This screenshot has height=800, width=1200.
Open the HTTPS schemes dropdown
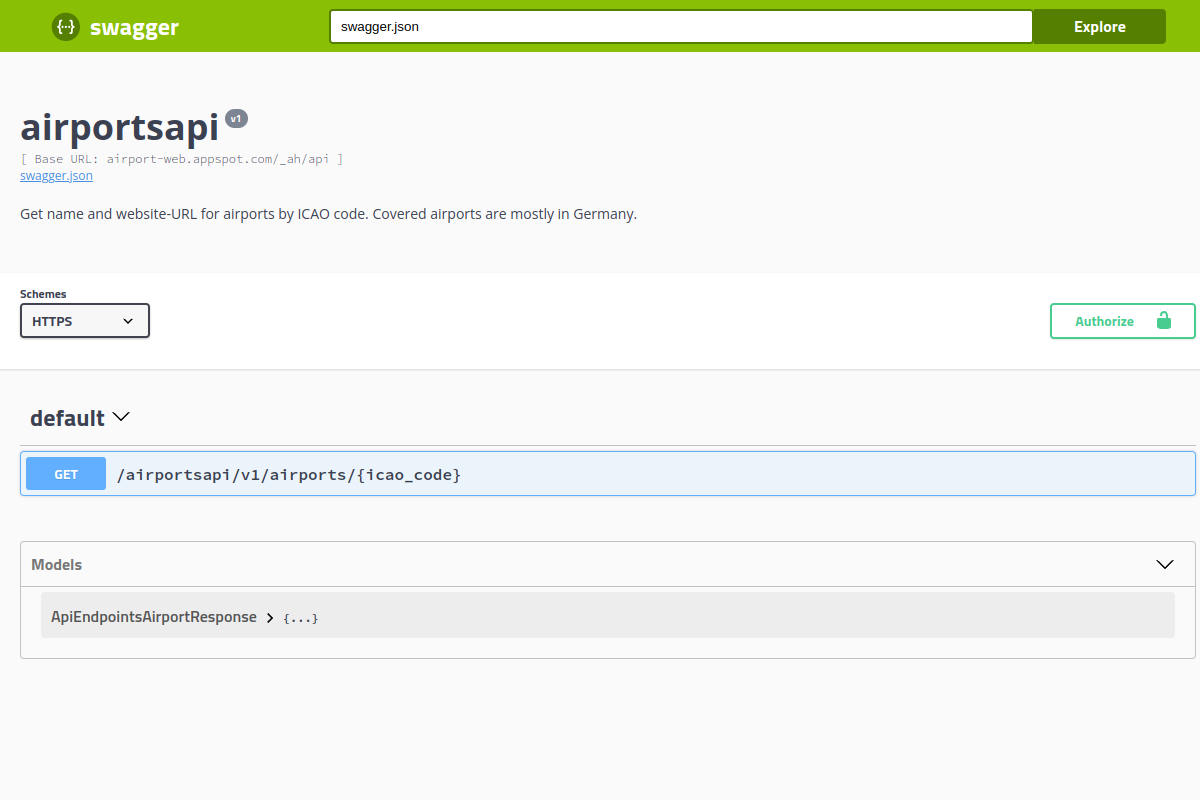coord(85,321)
